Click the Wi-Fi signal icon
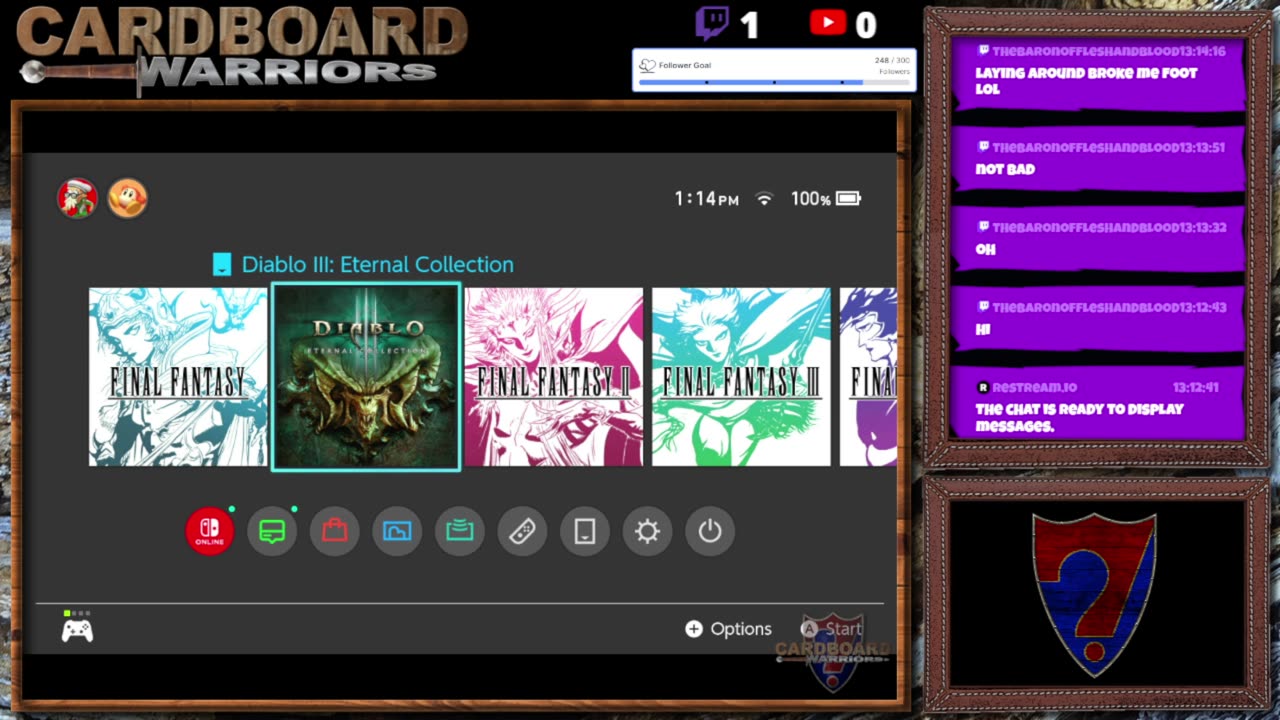Screen dimensions: 1280x720 (764, 198)
